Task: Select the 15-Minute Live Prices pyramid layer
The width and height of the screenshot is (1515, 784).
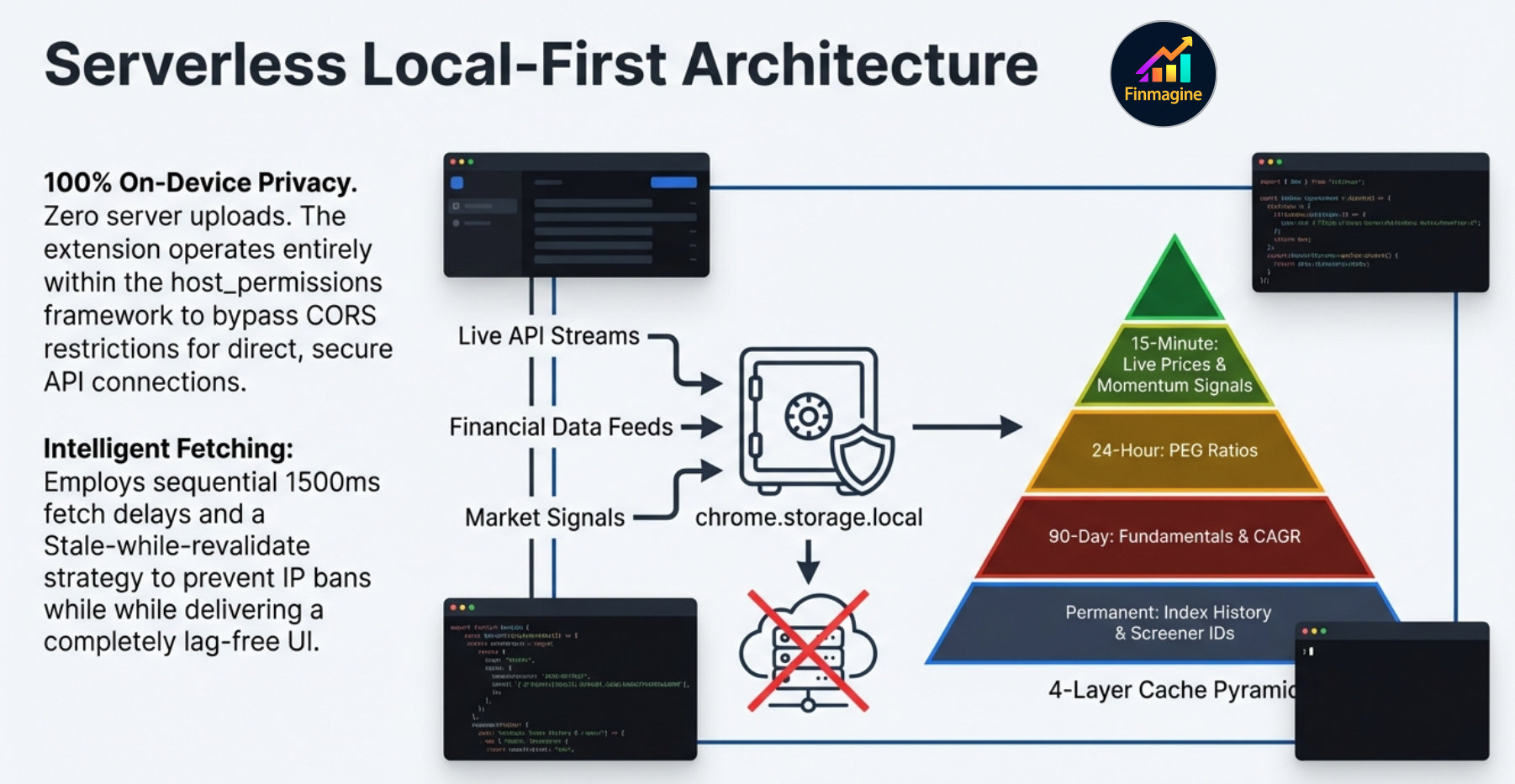Action: [1175, 365]
